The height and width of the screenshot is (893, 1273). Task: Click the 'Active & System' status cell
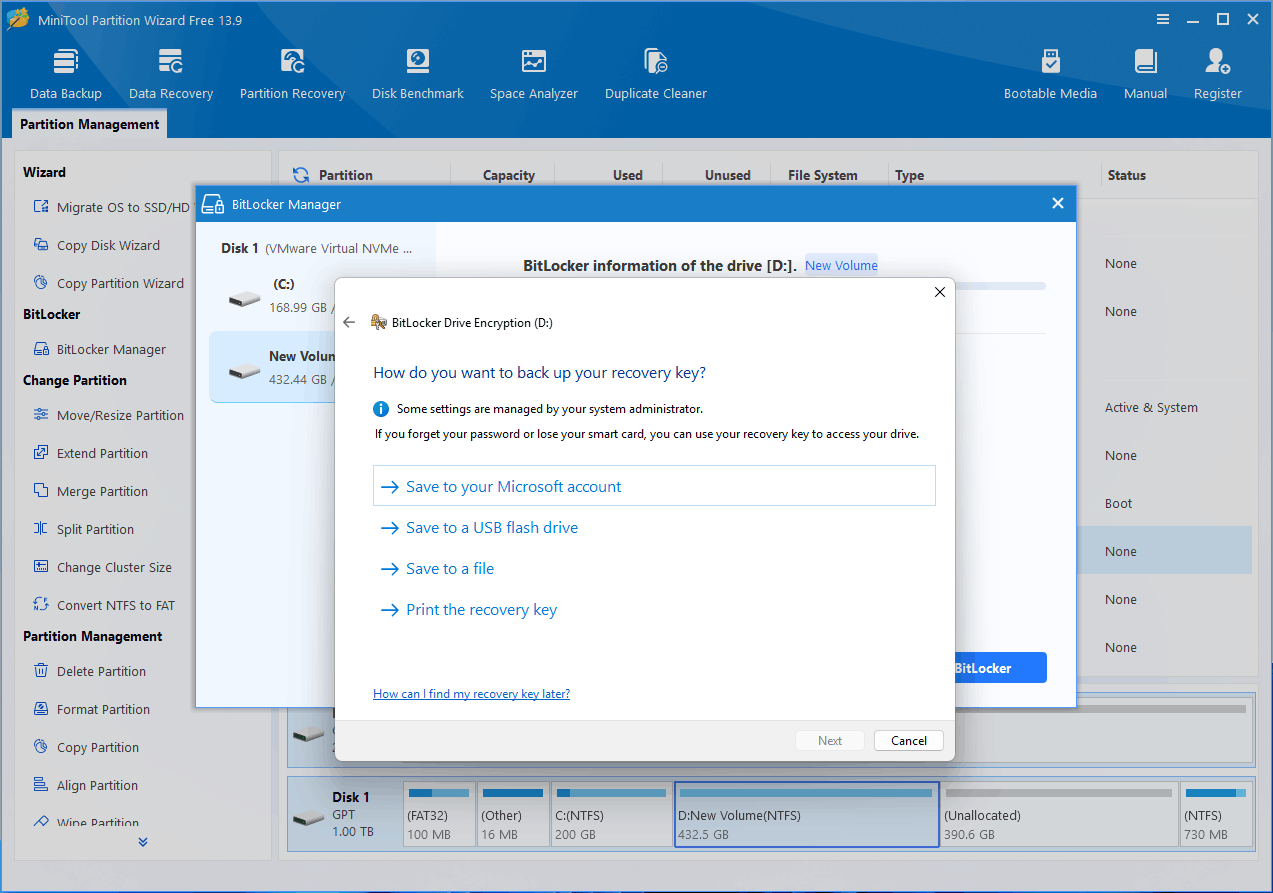tap(1151, 407)
